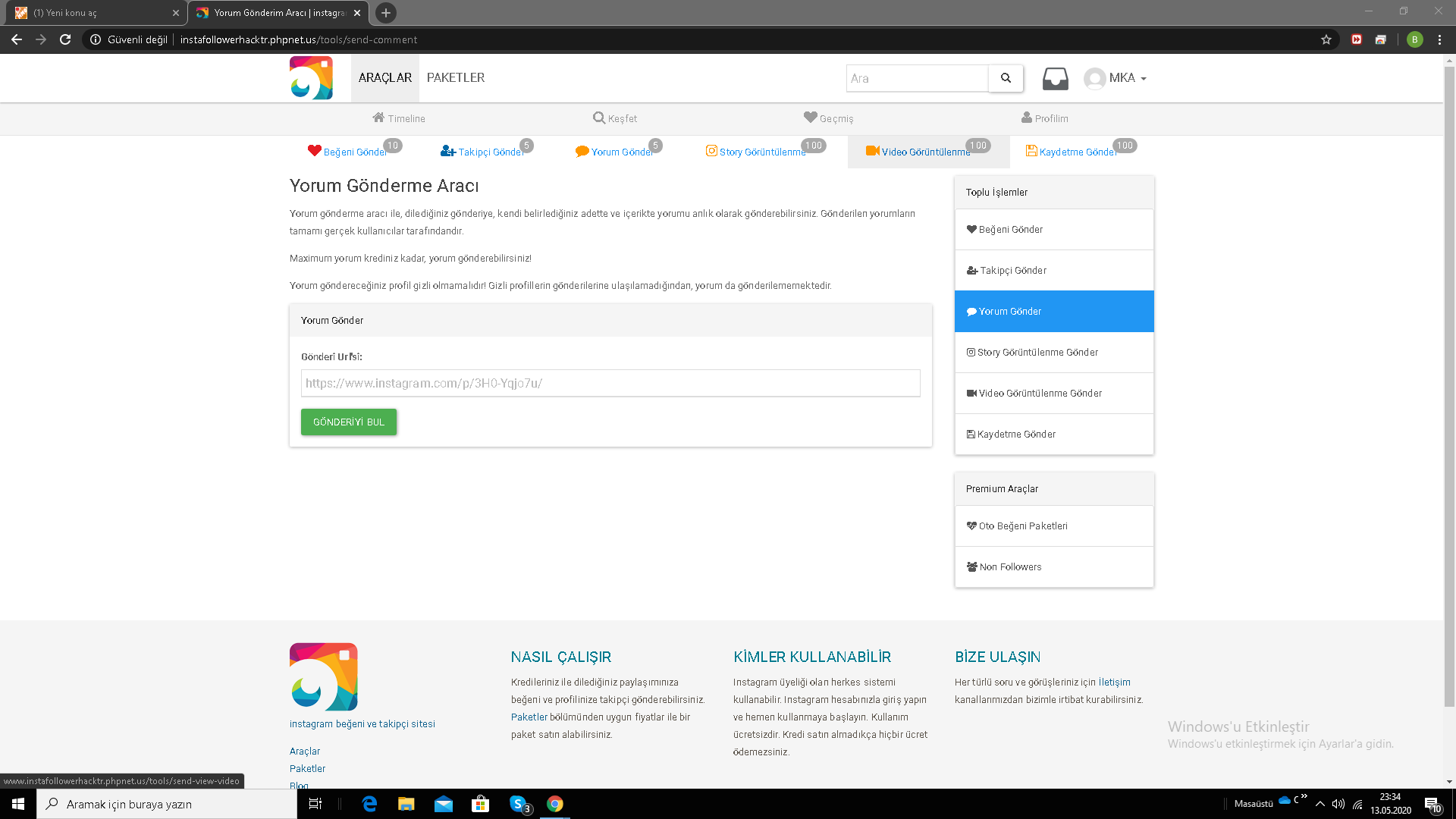Viewport: 1456px width, 819px height.
Task: Click the Video Görüntülenme camera icon in the top bar
Action: pyautogui.click(x=873, y=151)
